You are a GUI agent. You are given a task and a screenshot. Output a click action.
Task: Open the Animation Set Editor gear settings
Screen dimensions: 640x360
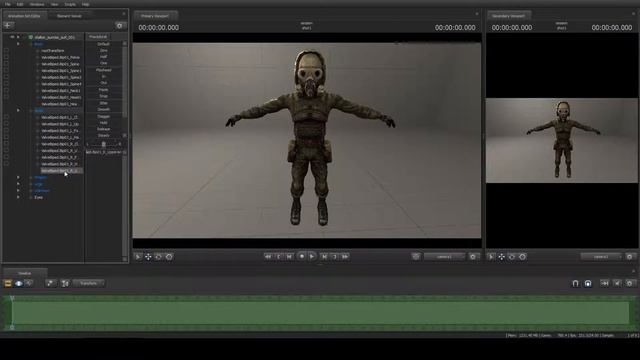119,25
